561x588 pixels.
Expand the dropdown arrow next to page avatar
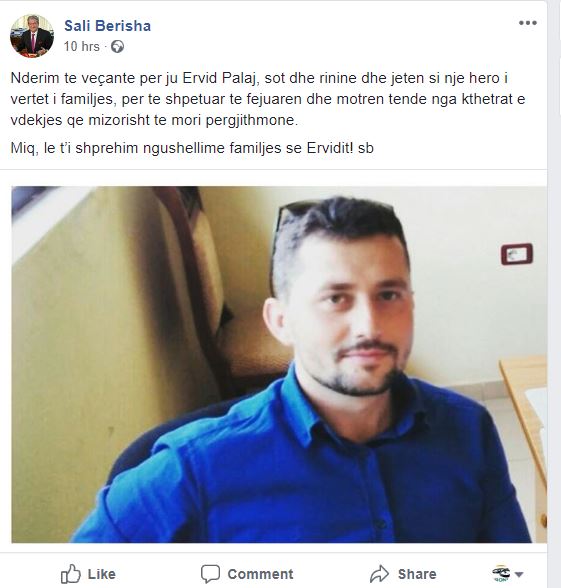(519, 574)
